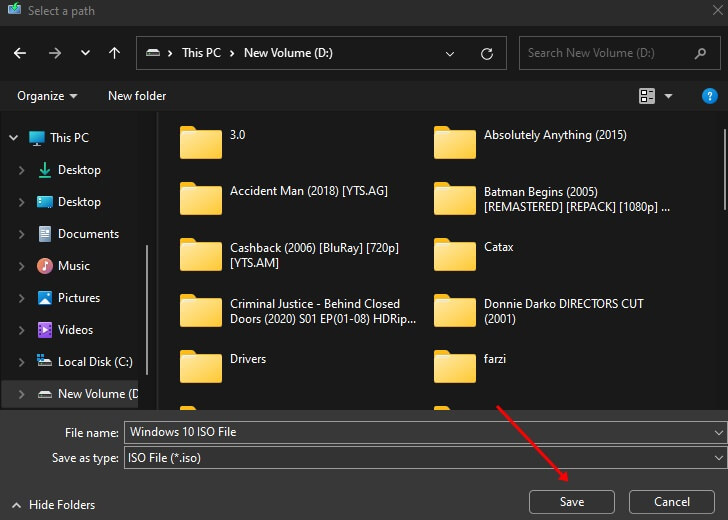The height and width of the screenshot is (520, 728).
Task: Open the Save as type combo box
Action: [425, 457]
